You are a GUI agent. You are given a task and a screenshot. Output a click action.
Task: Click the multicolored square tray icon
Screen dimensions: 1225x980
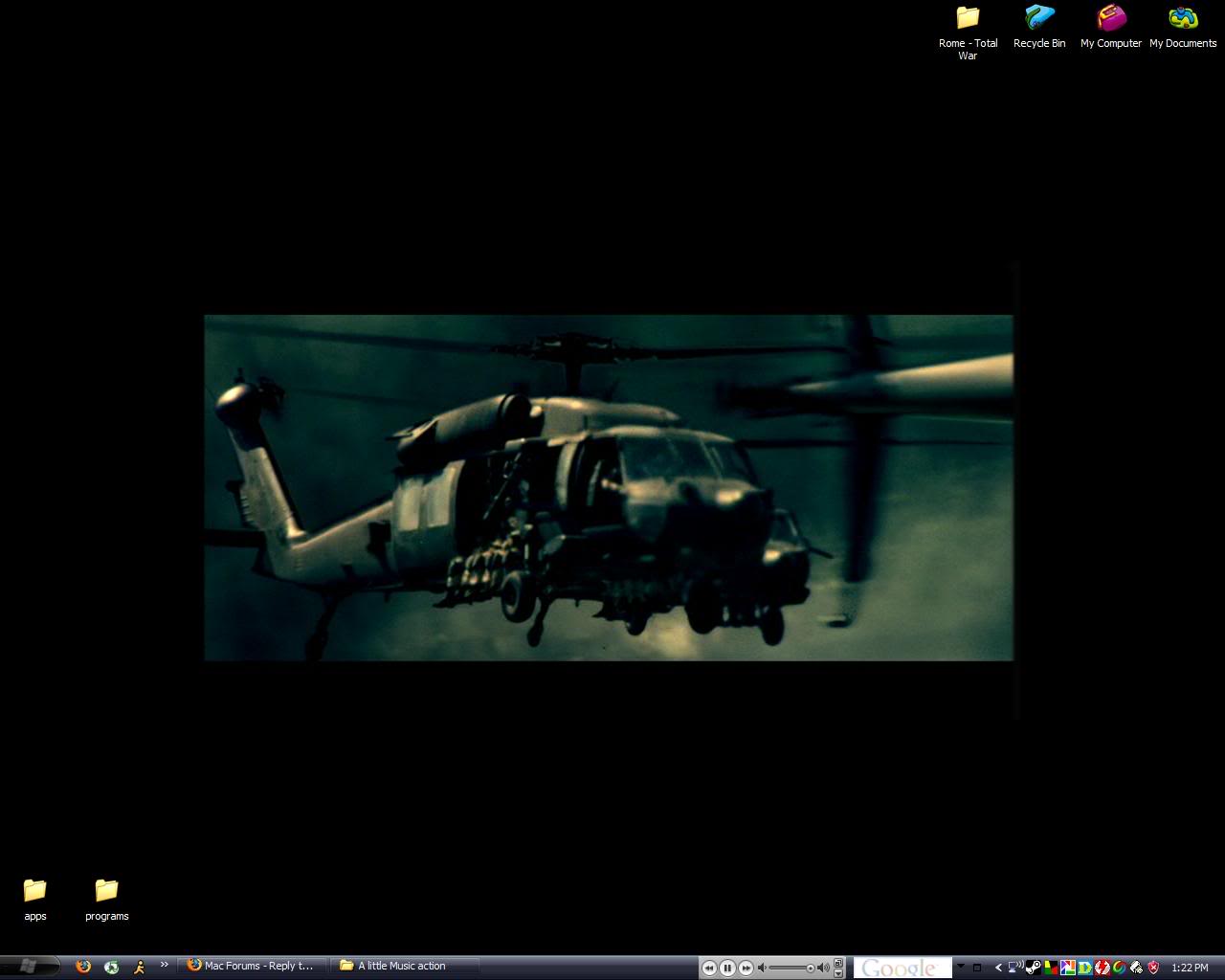[x=1067, y=968]
